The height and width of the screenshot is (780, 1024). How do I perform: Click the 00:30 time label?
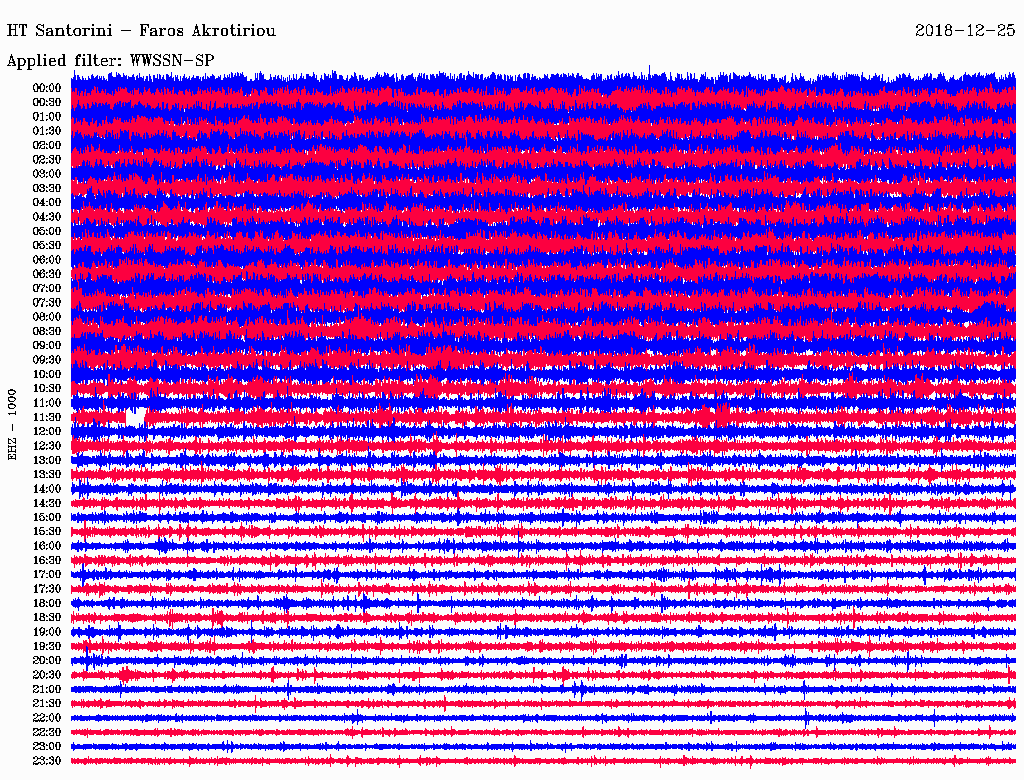tap(47, 103)
